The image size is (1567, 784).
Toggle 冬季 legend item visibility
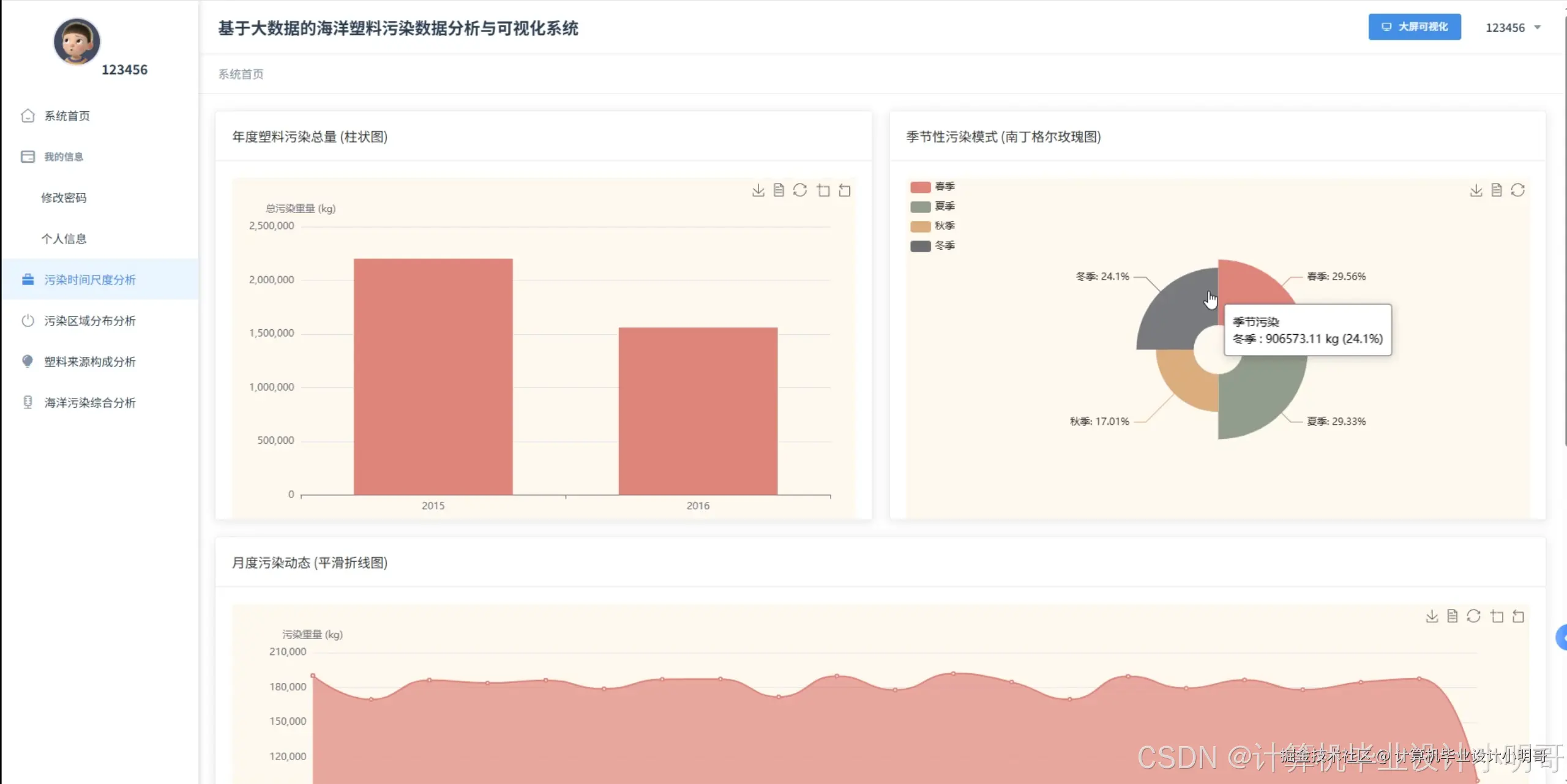(x=932, y=245)
